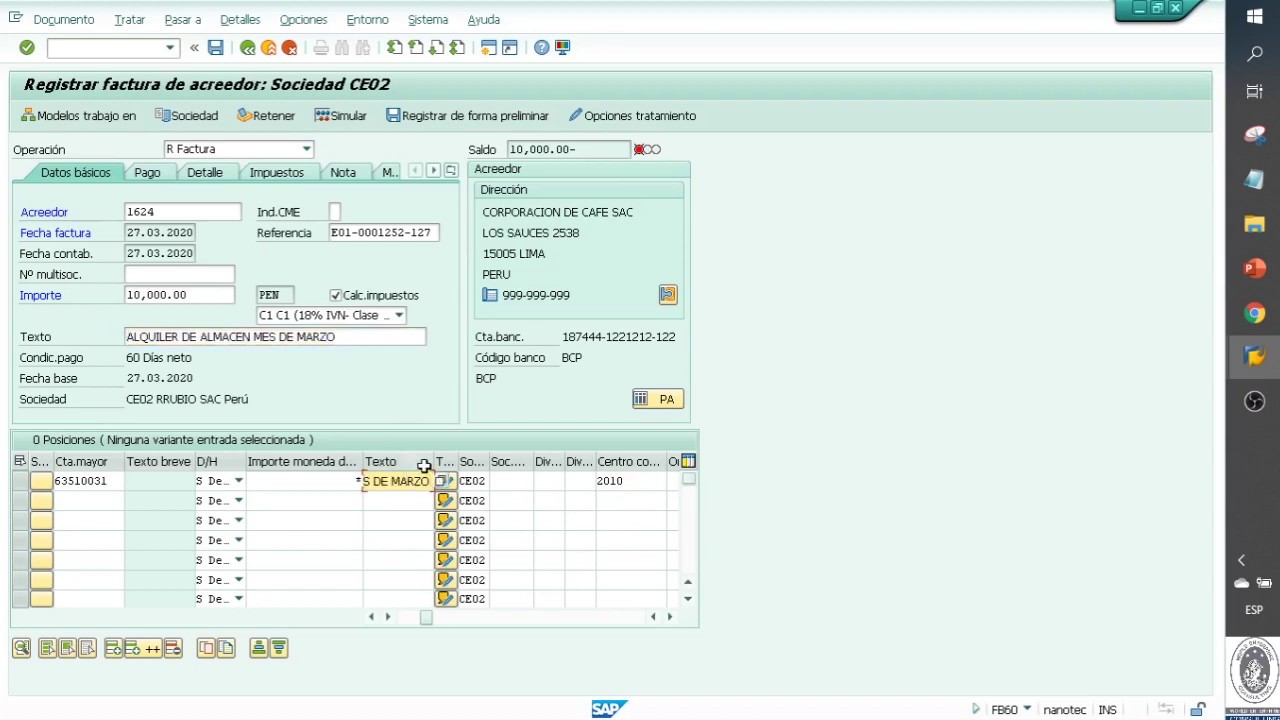The height and width of the screenshot is (720, 1280).
Task: Collapse command field with double-arrow icon
Action: pos(194,47)
